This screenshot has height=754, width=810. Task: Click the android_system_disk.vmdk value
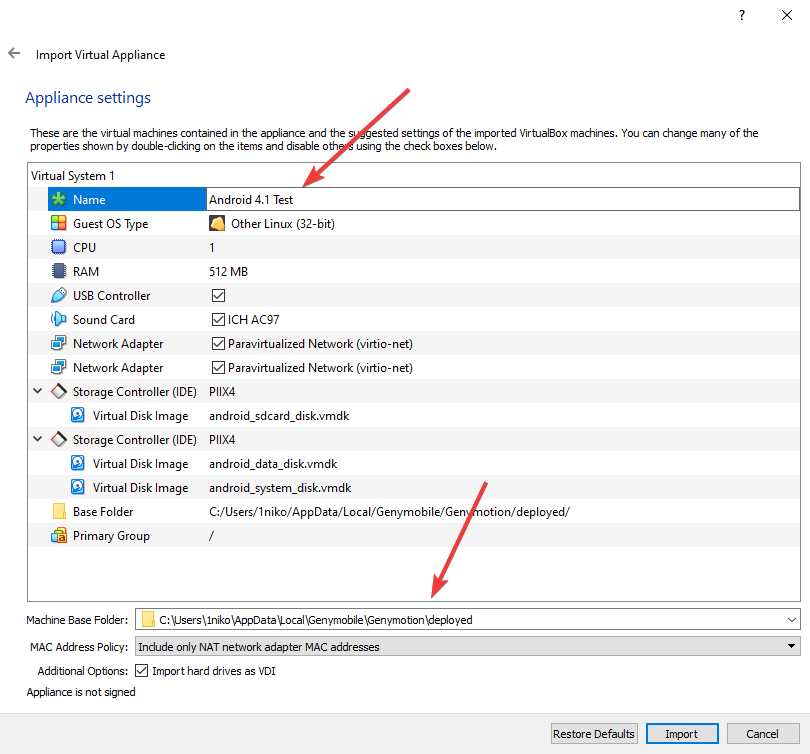pyautogui.click(x=280, y=488)
